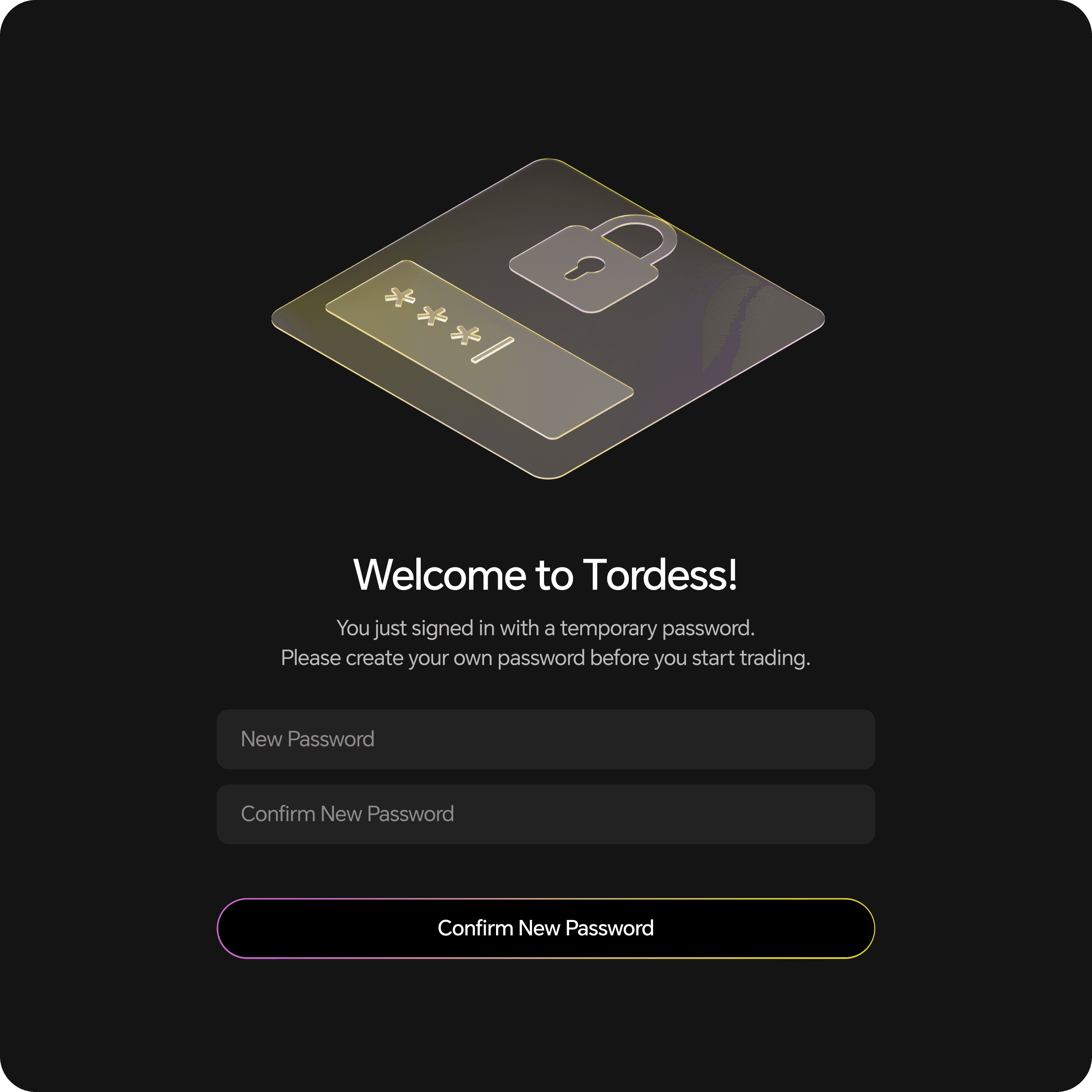Focus the New Password field
This screenshot has height=1092, width=1092.
(546, 739)
